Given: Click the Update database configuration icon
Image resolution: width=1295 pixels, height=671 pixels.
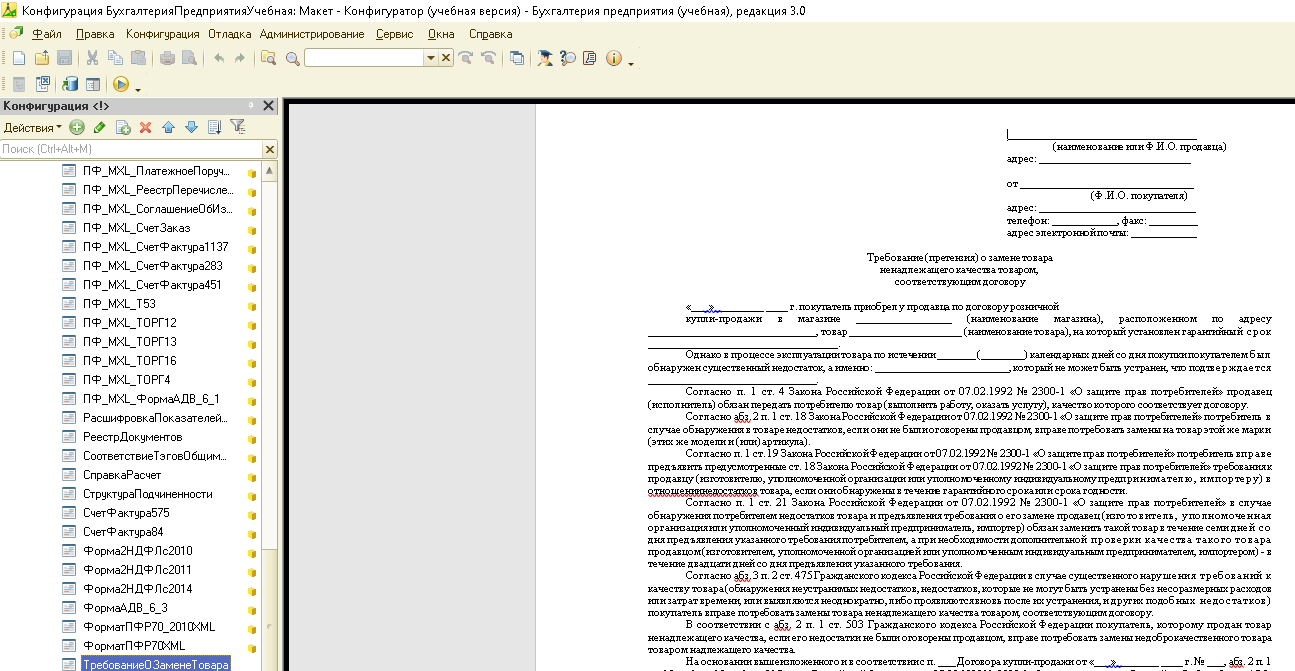Looking at the screenshot, I should tap(70, 85).
